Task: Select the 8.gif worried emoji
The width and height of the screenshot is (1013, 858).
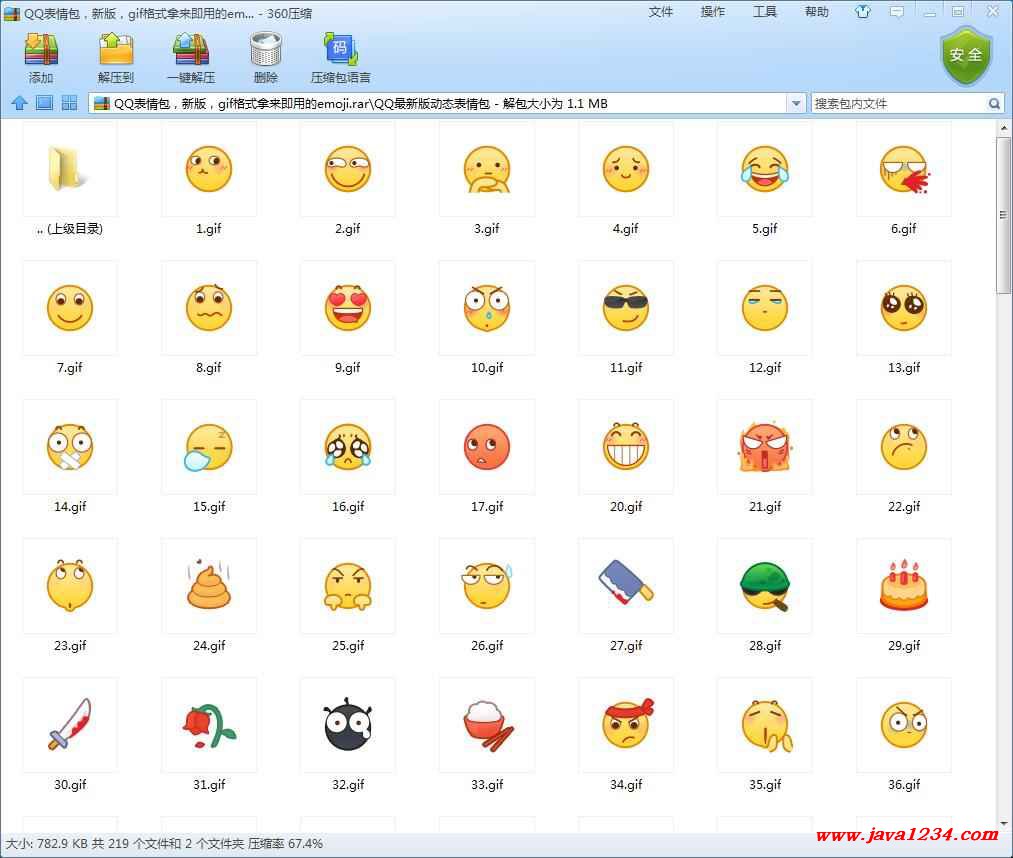Action: tap(209, 308)
